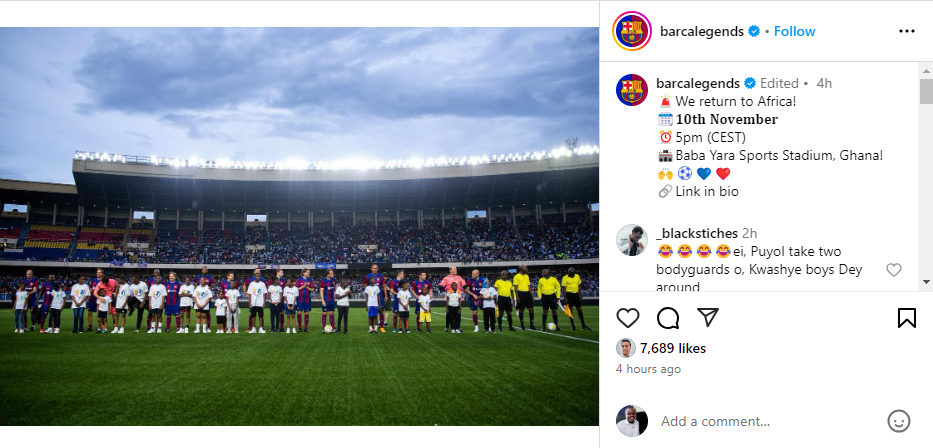Like _blackstiches comment heart
This screenshot has height=448, width=933.
tap(894, 270)
